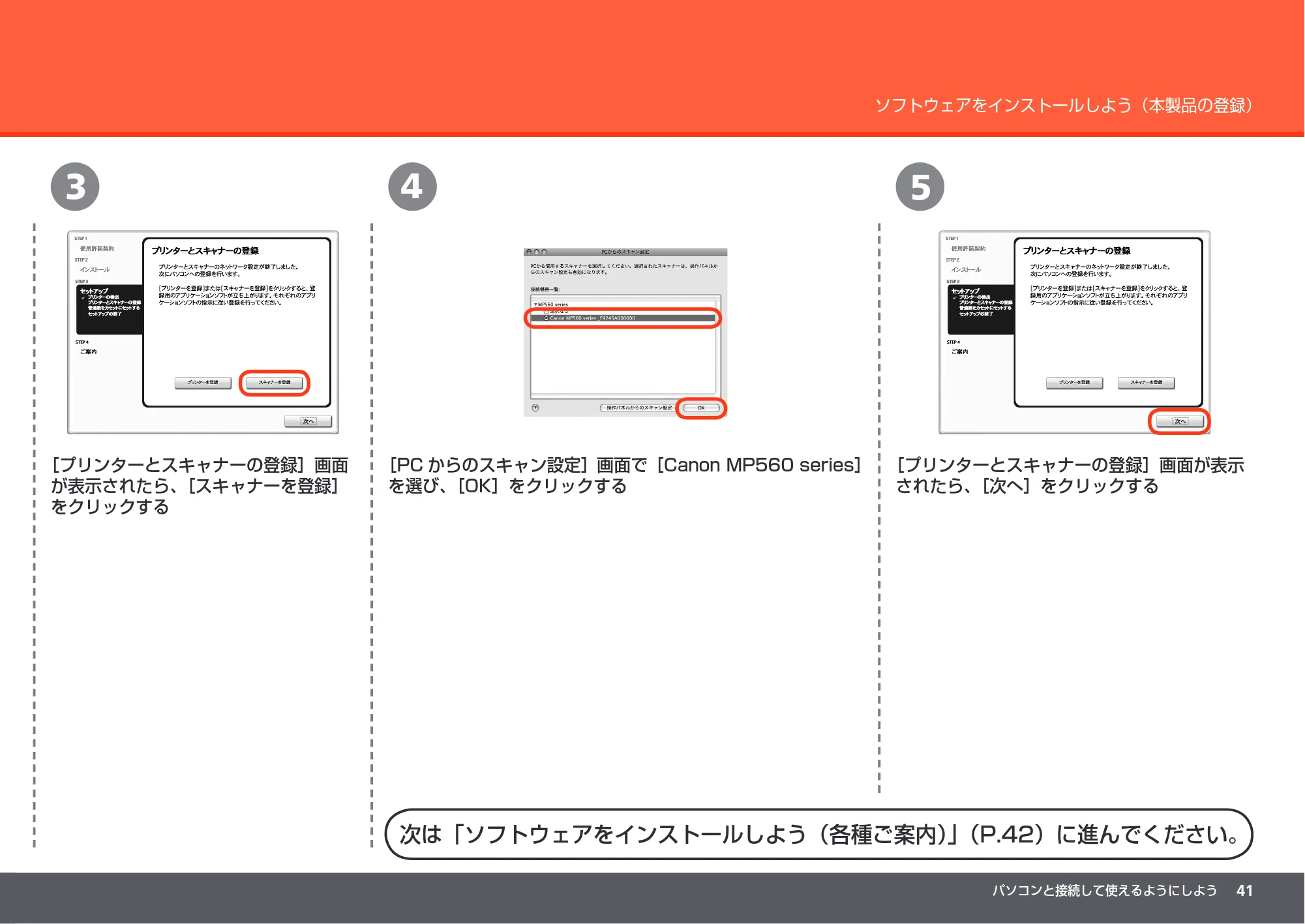The image size is (1305, 924).
Task: Click 使用許諾契約 under STEP 1 in step 3 screenshot
Action: (97, 248)
